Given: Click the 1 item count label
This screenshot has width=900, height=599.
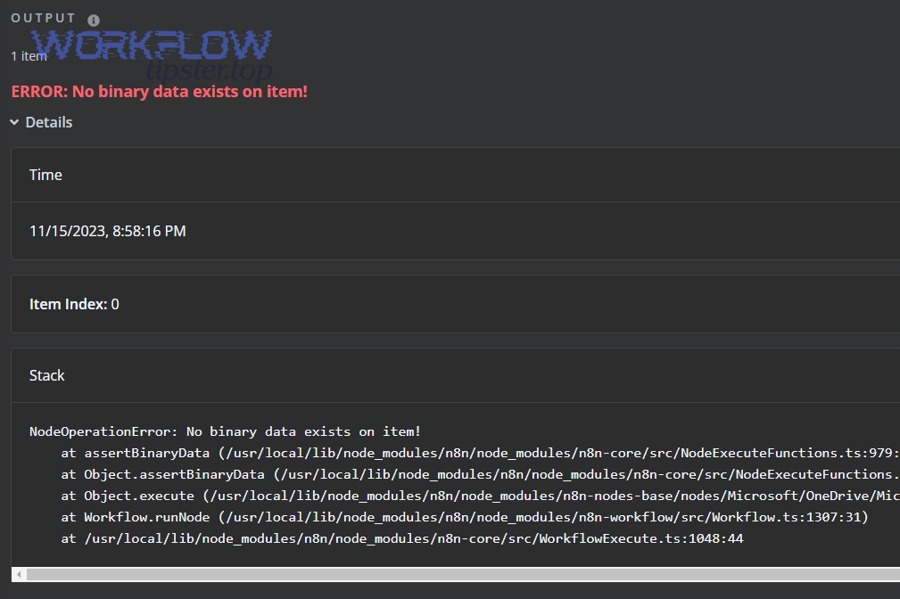Looking at the screenshot, I should 29,56.
